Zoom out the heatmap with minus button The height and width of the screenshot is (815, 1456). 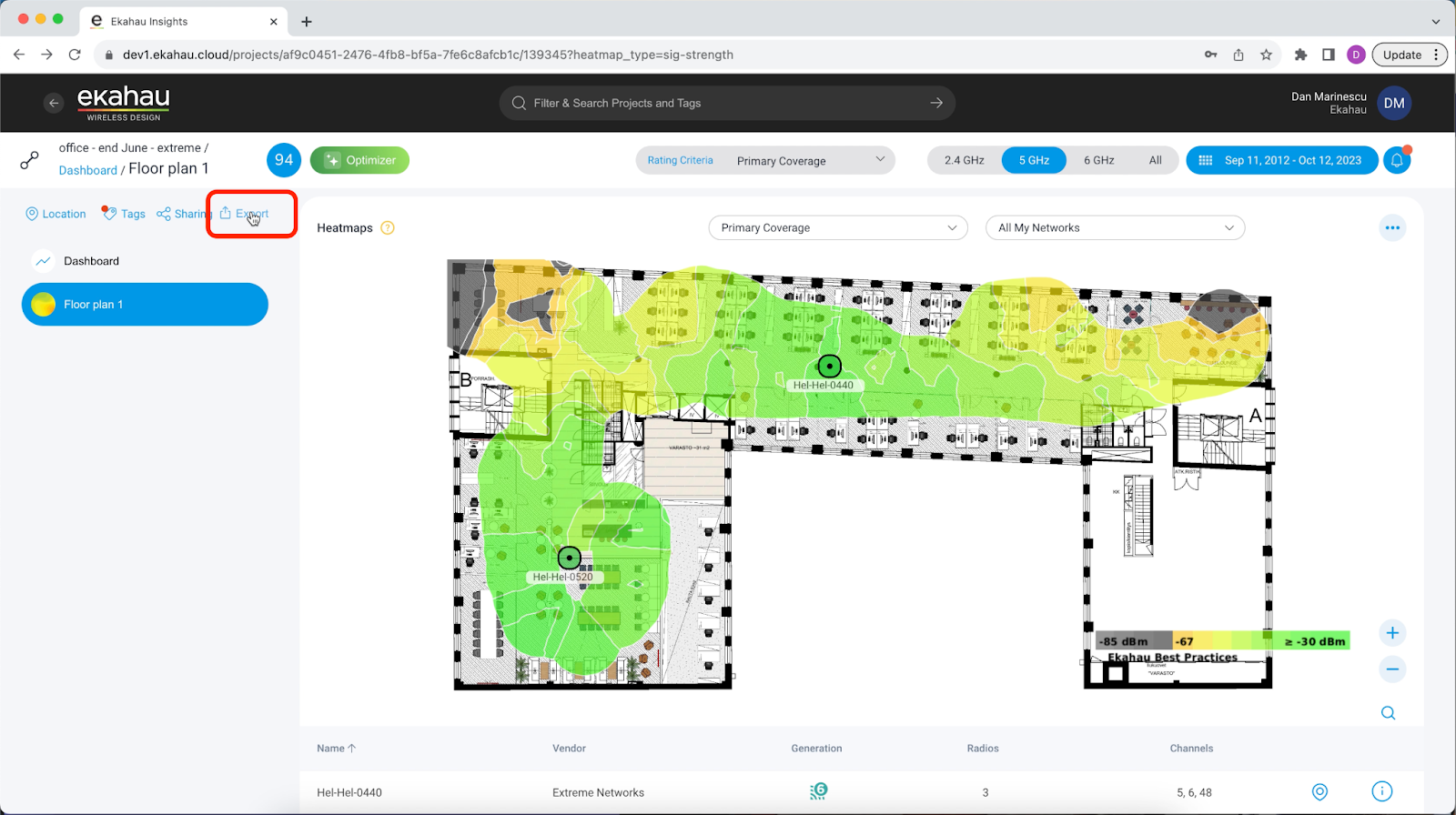pos(1391,669)
